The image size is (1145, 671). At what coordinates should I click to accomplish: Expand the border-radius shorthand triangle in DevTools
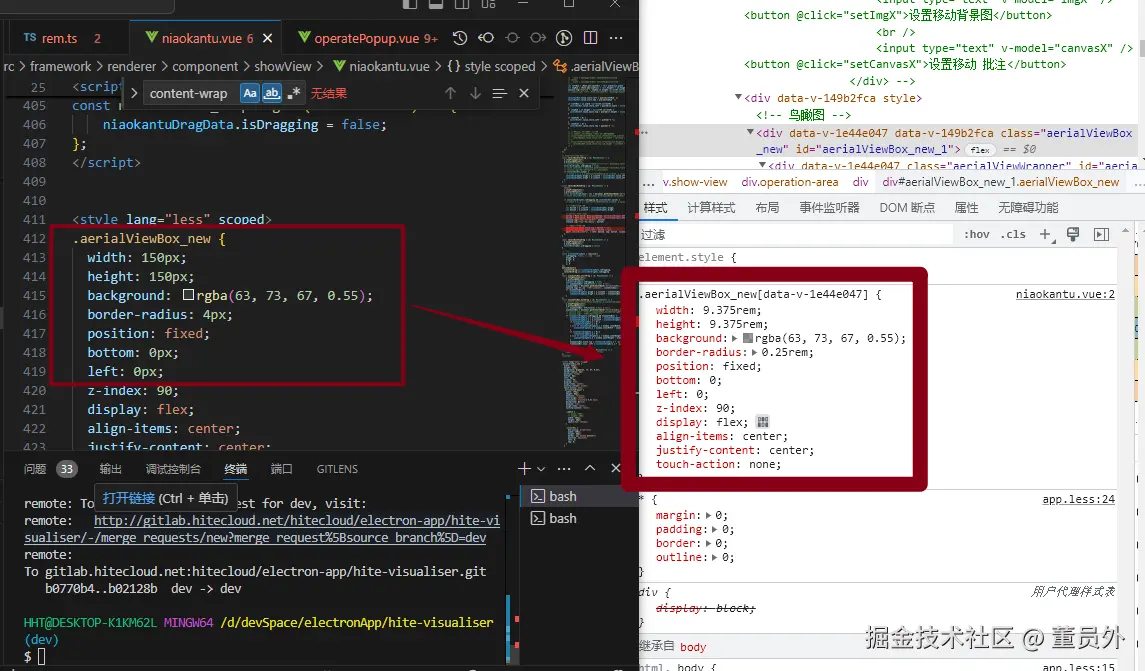[x=754, y=352]
